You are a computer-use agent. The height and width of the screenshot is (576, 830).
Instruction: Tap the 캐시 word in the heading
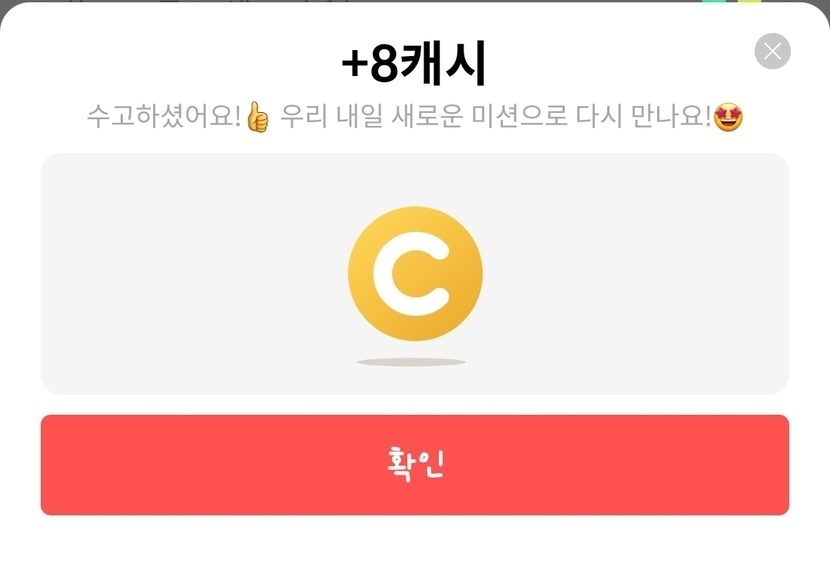443,64
